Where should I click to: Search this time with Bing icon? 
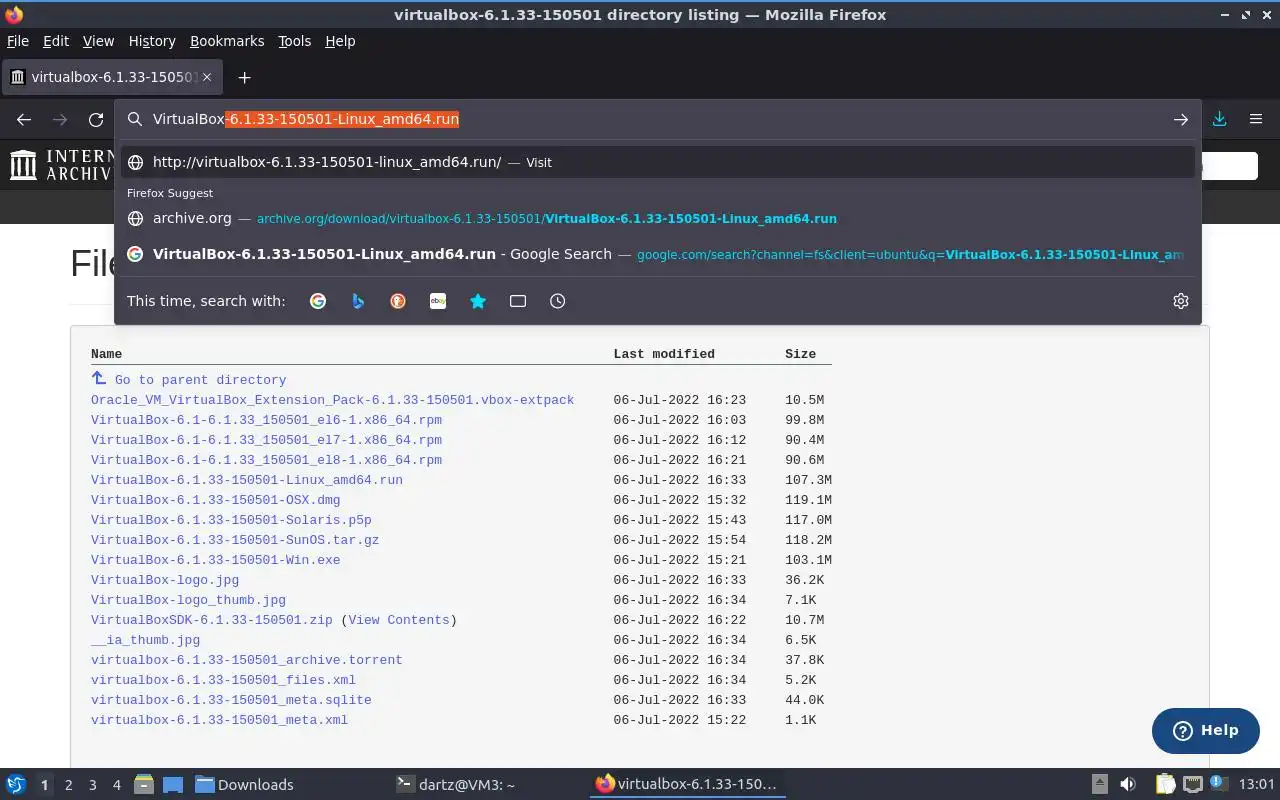[358, 301]
